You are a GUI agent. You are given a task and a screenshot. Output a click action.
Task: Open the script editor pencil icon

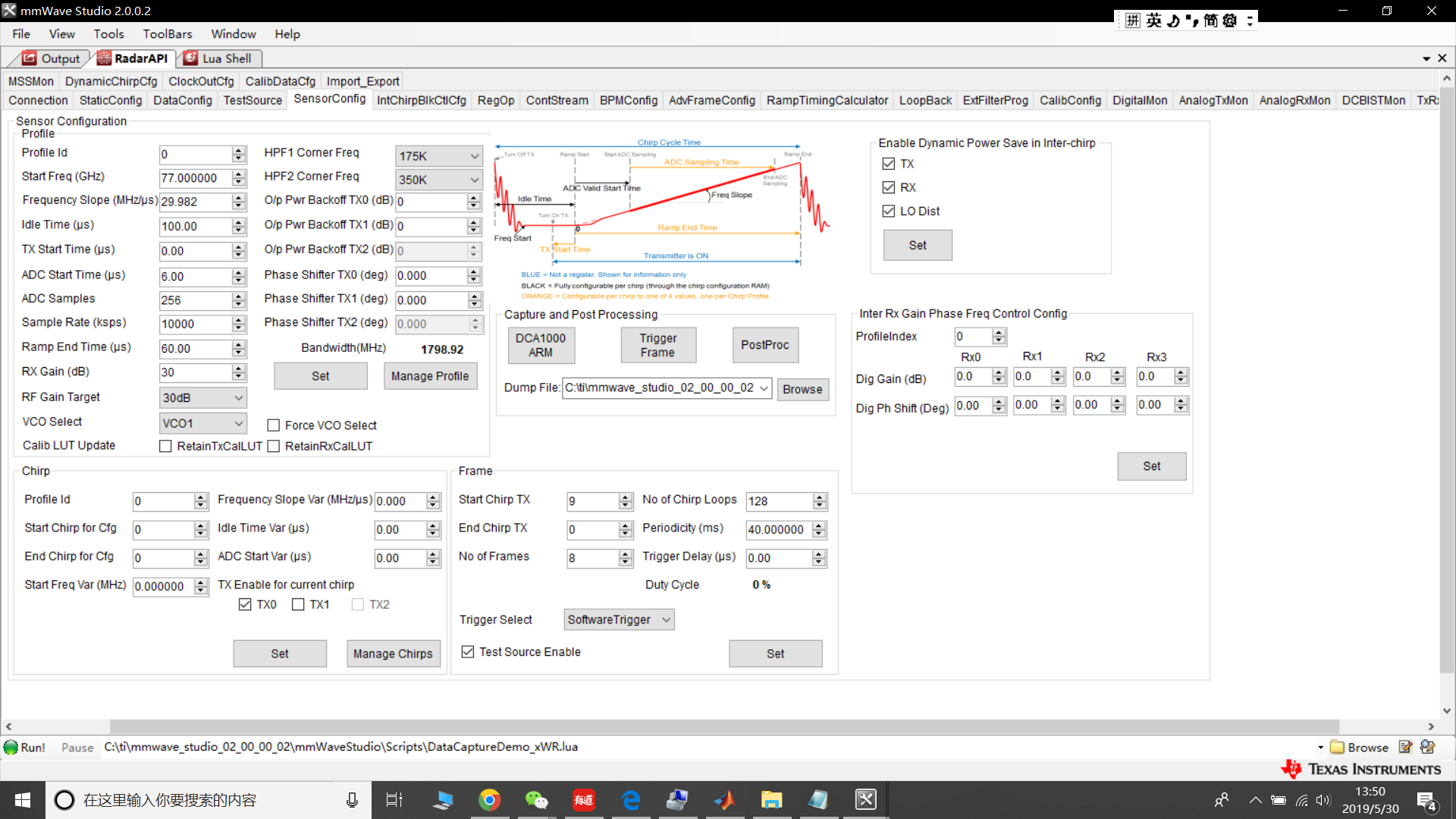1405,747
